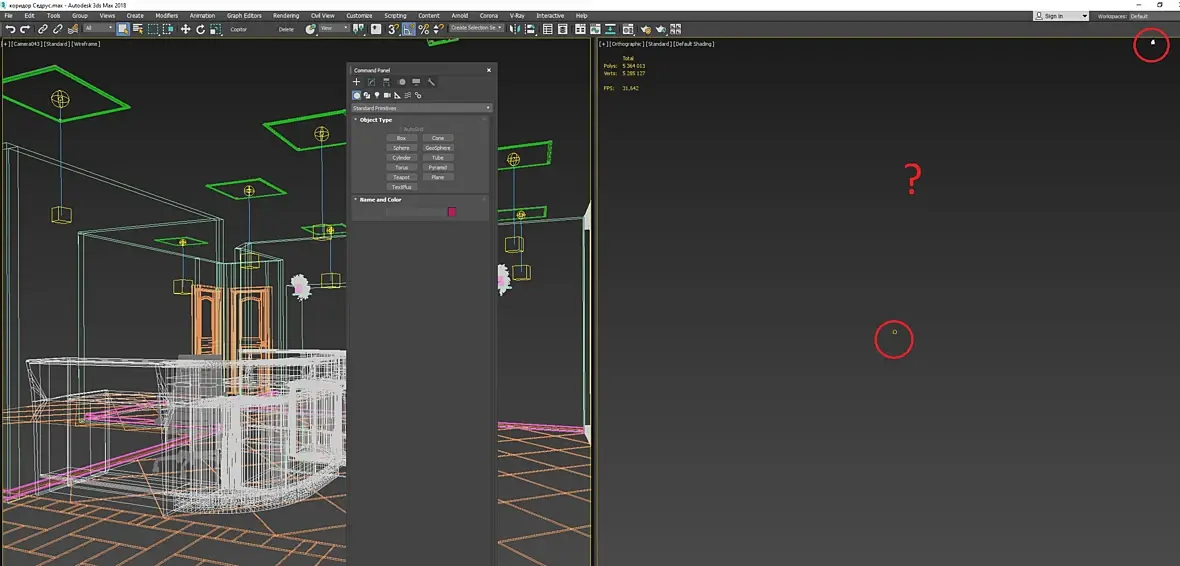The image size is (1180, 566).
Task: Select the Move transform tool
Action: [185, 30]
